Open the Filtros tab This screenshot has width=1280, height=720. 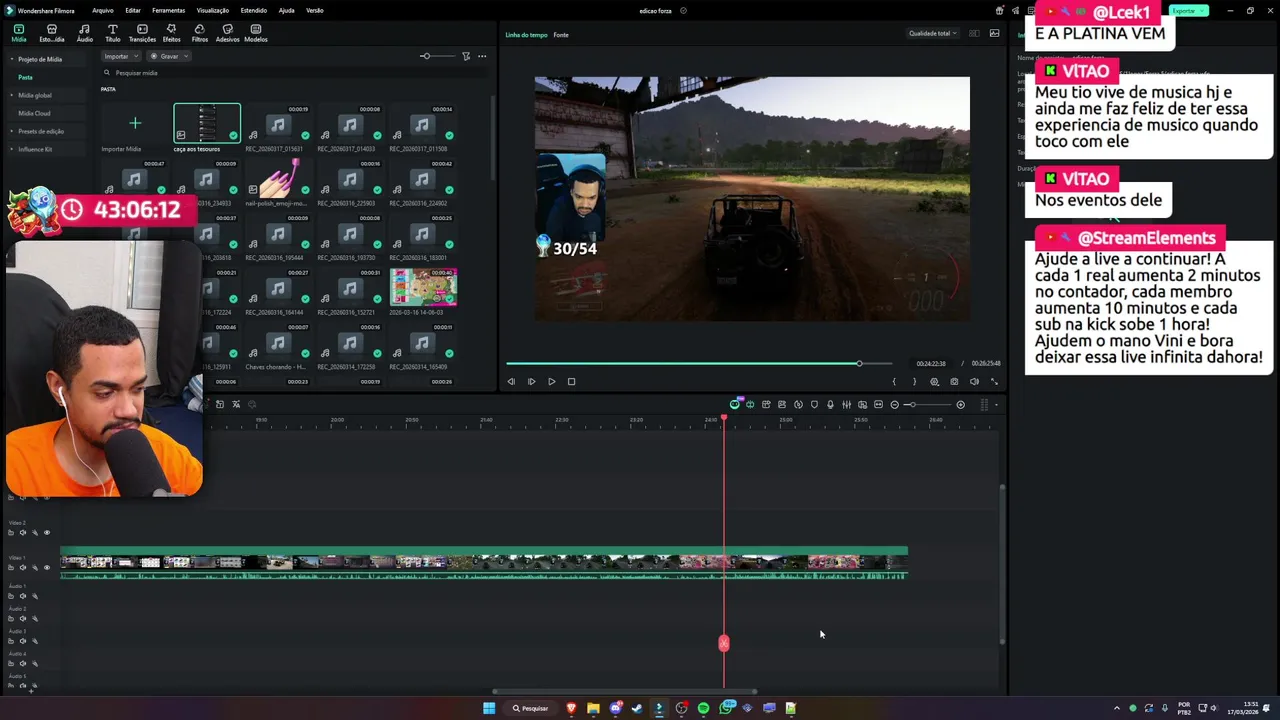pos(199,33)
